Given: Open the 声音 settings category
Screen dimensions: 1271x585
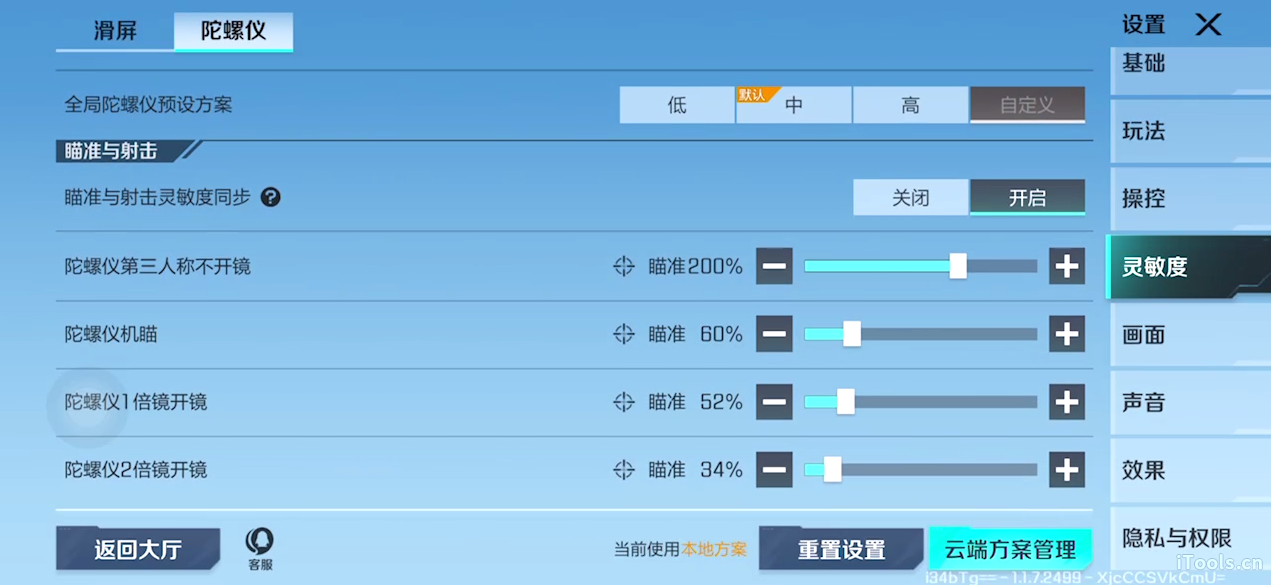Looking at the screenshot, I should 1144,403.
